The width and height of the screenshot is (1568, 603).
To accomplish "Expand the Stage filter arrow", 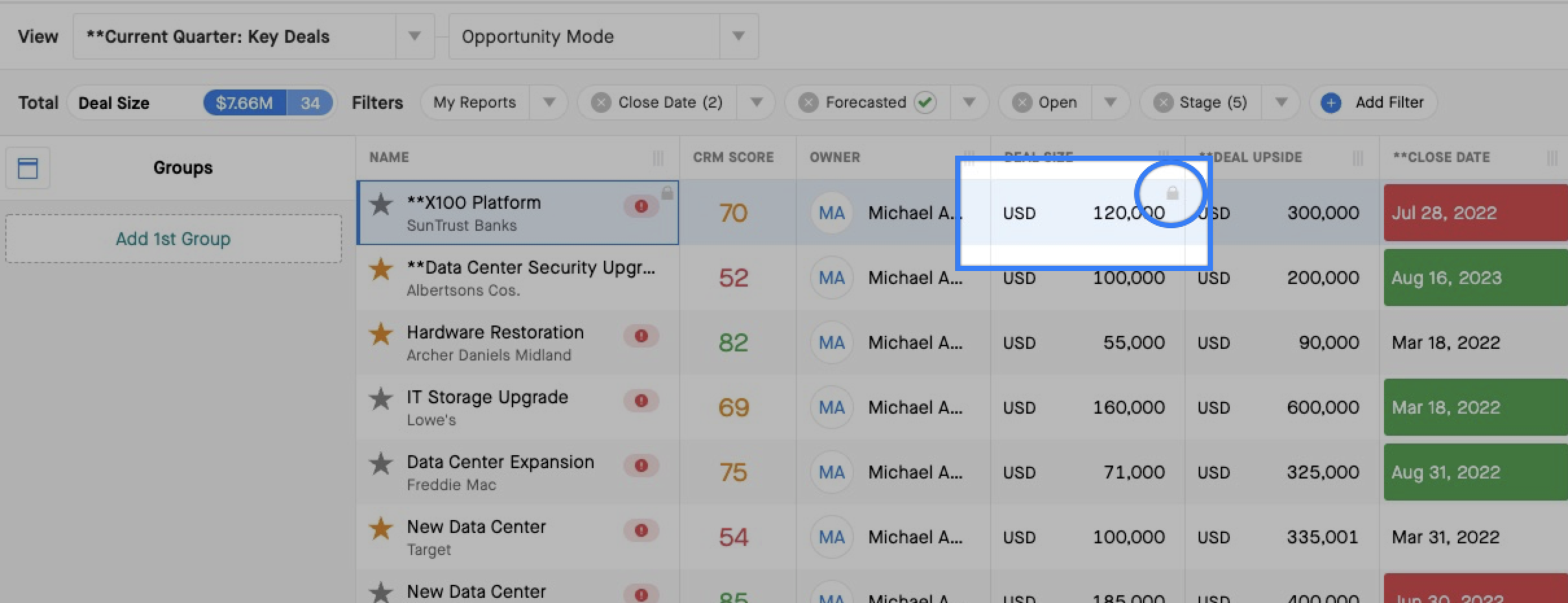I will 1281,102.
